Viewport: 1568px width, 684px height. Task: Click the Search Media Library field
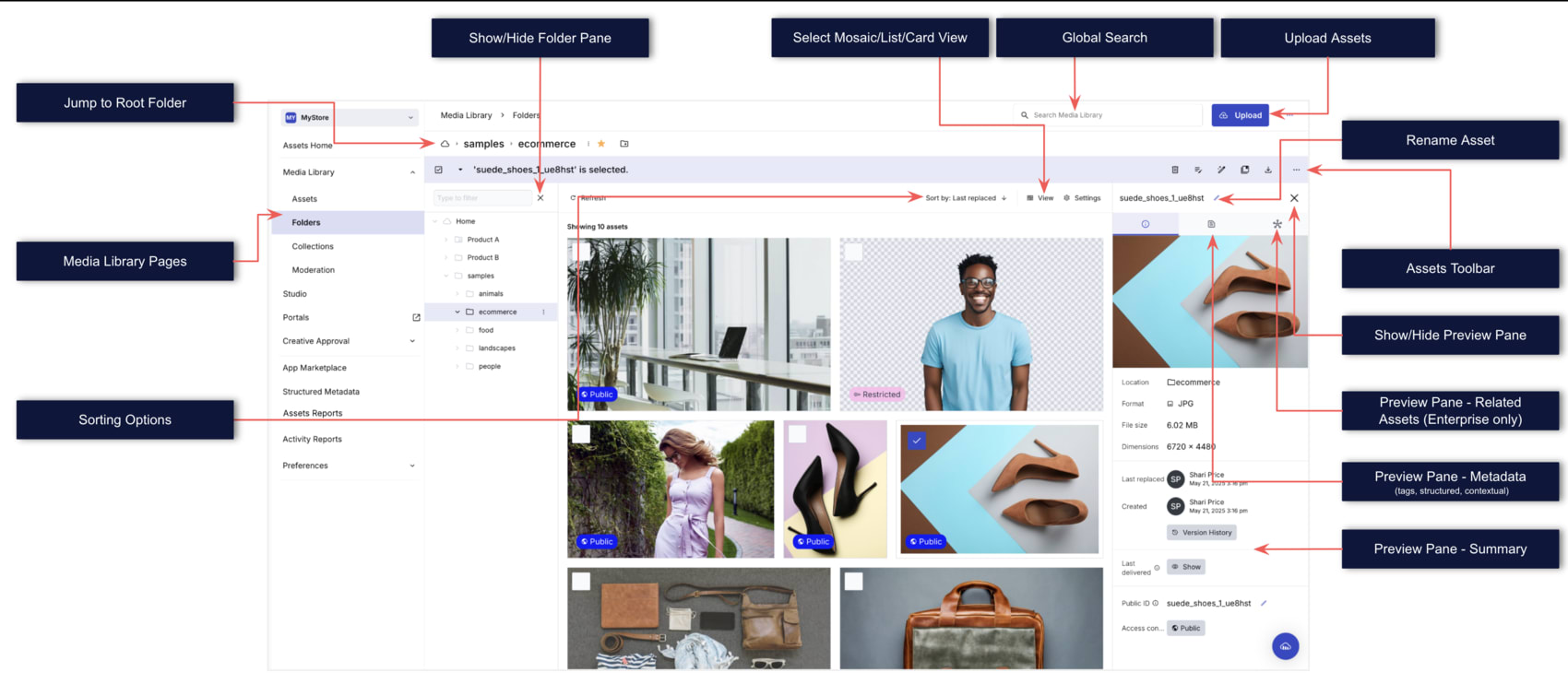pyautogui.click(x=1107, y=115)
